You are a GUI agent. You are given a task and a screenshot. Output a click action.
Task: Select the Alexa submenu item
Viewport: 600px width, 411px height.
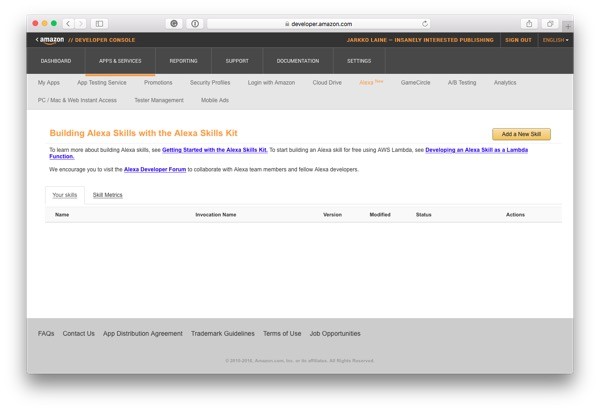pos(371,82)
